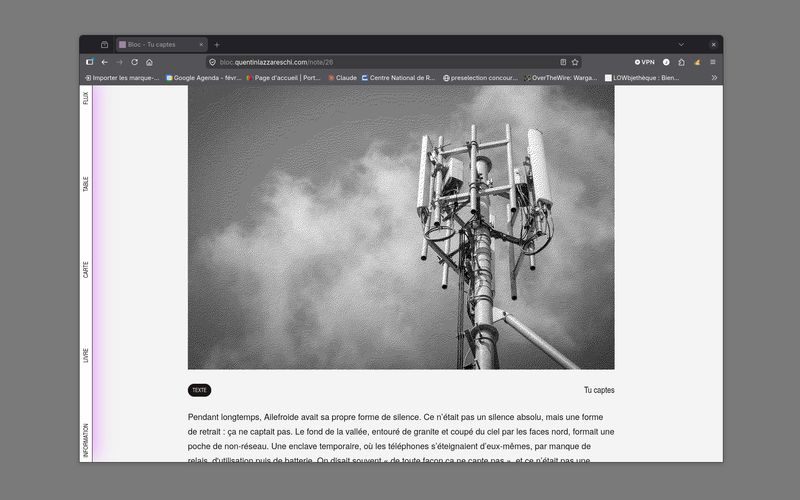Close the Bloc - Tu captes tab
Image resolution: width=800 pixels, height=500 pixels.
tap(201, 45)
